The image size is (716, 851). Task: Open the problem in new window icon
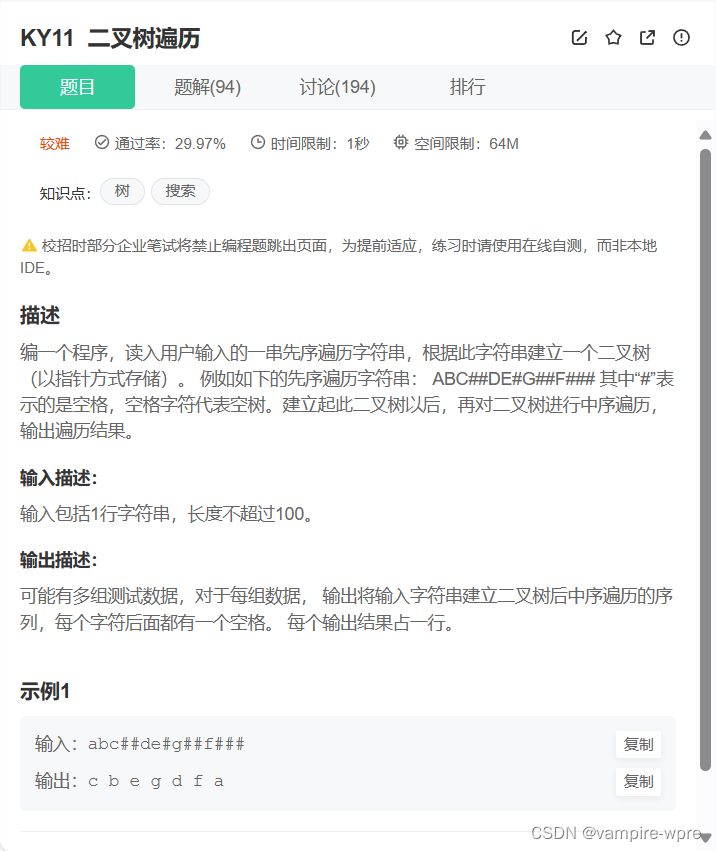pyautogui.click(x=647, y=37)
